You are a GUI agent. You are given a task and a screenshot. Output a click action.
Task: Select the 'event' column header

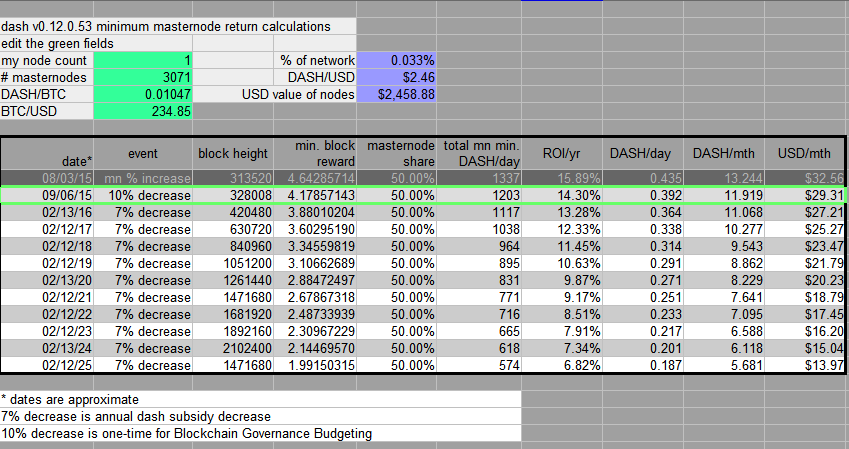[x=143, y=153]
